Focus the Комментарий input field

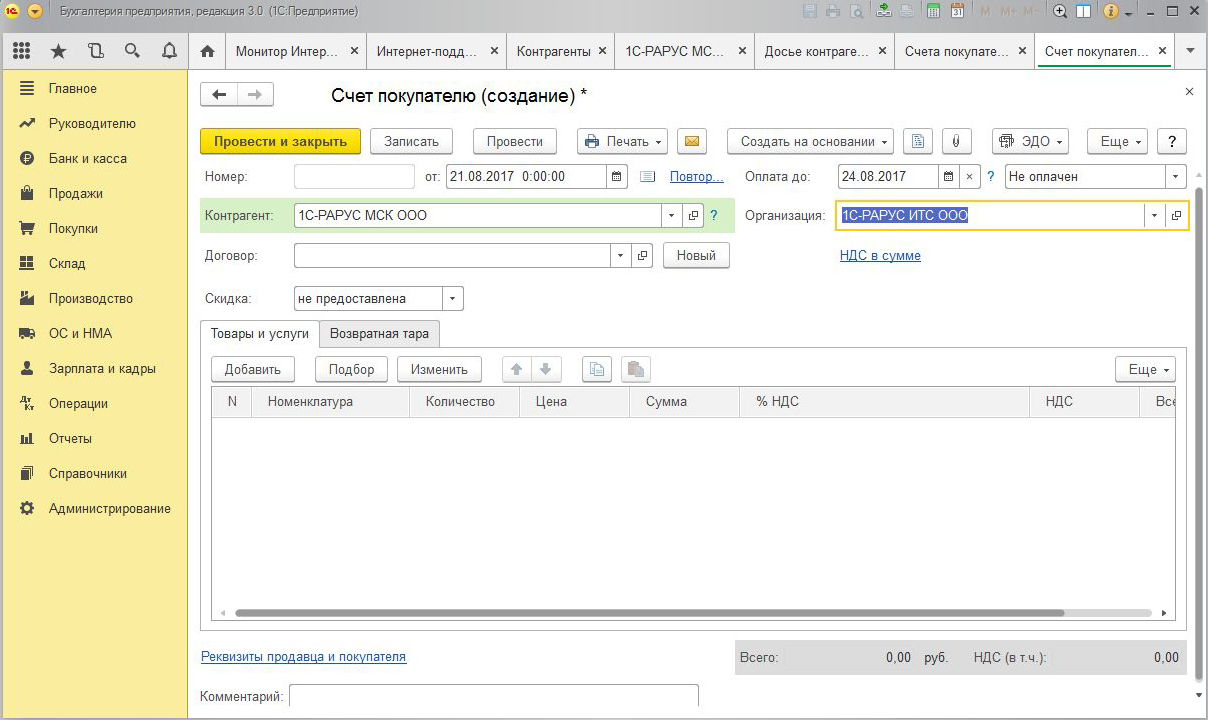coord(494,696)
